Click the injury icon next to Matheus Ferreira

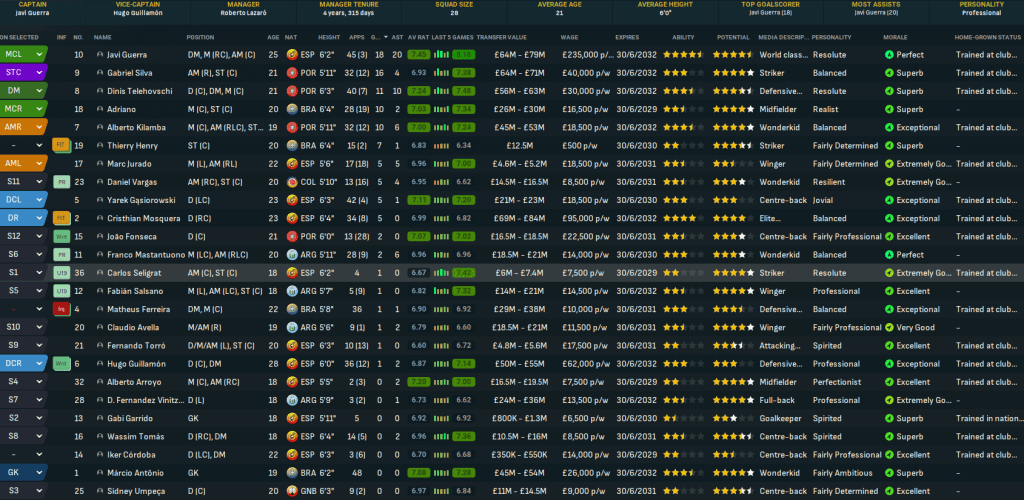click(60, 309)
